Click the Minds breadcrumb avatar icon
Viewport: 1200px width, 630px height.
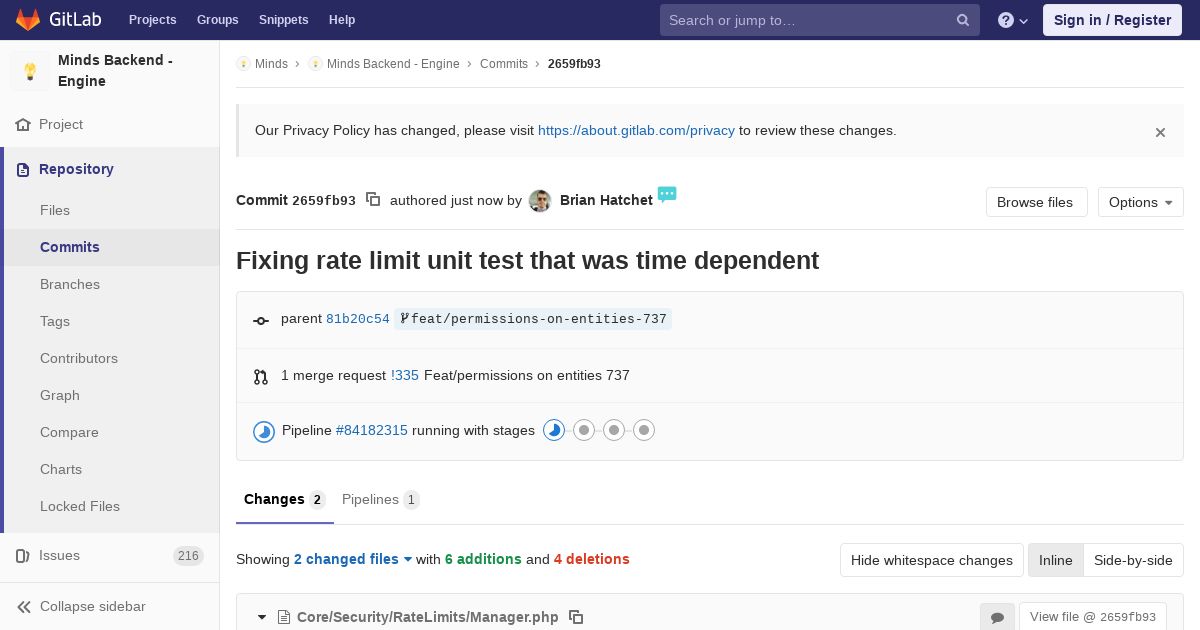(243, 64)
